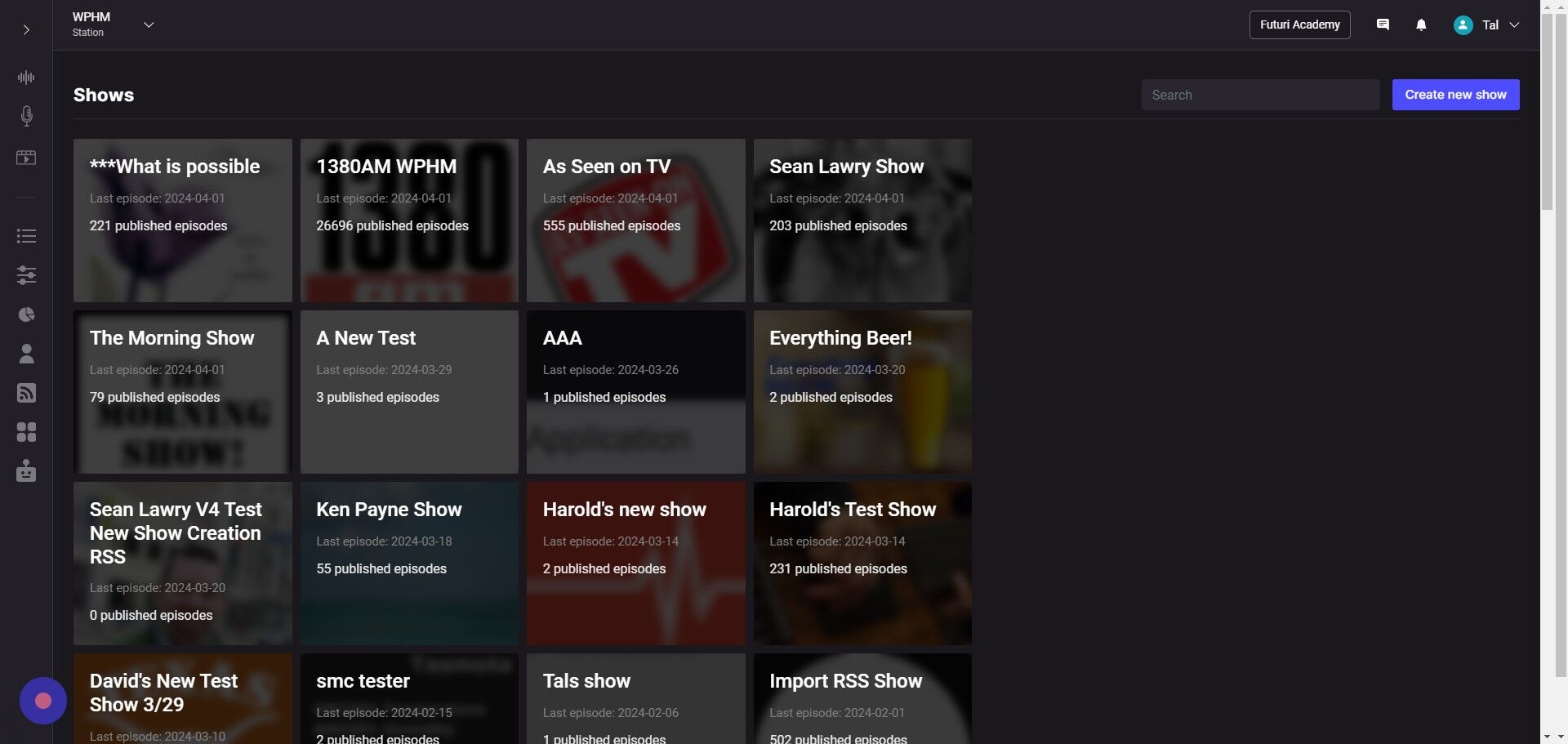Open the Harold's Test Show card
Viewport: 1568px width, 744px height.
tap(862, 564)
